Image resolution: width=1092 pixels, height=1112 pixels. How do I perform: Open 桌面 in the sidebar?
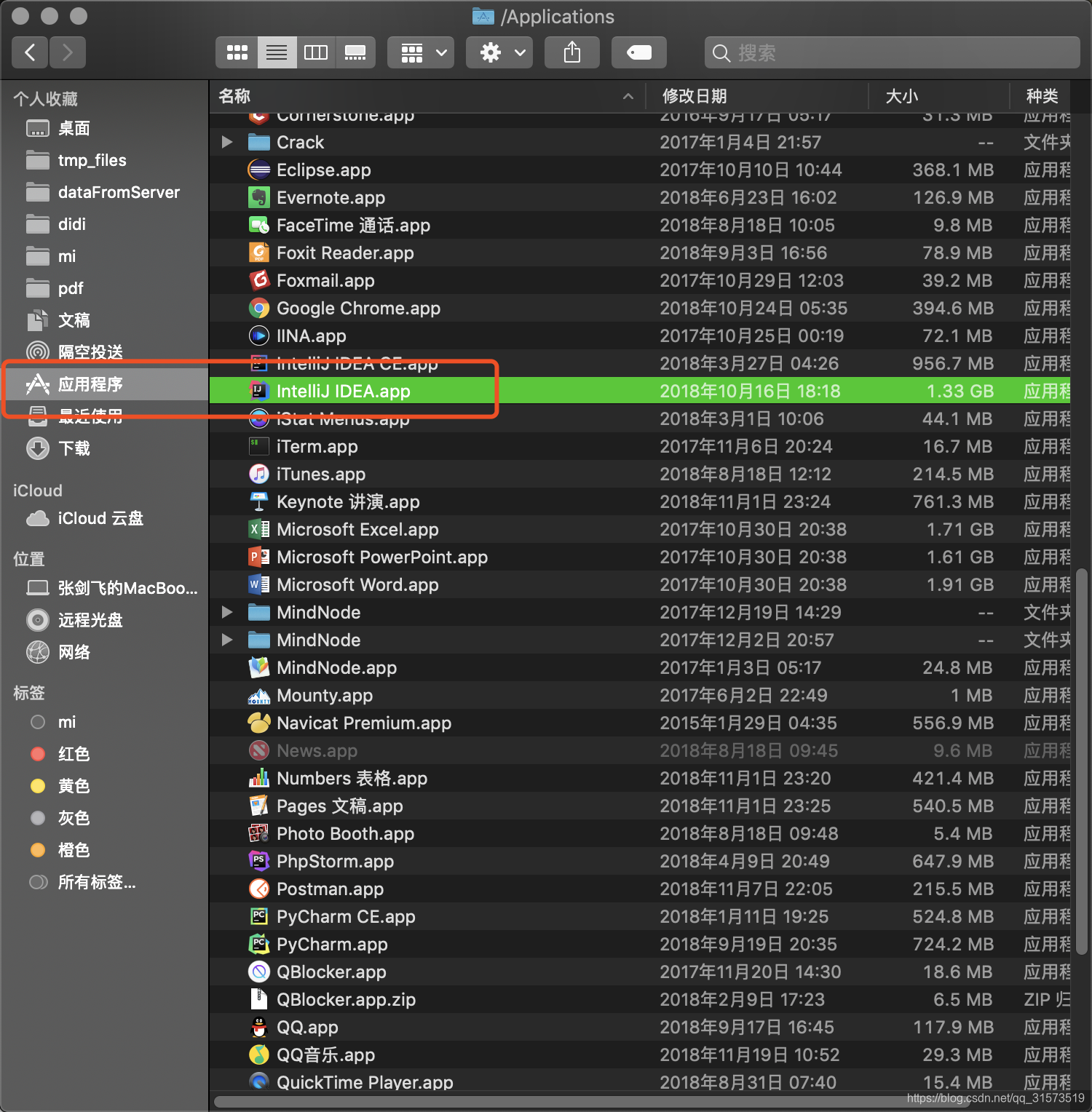click(x=106, y=128)
